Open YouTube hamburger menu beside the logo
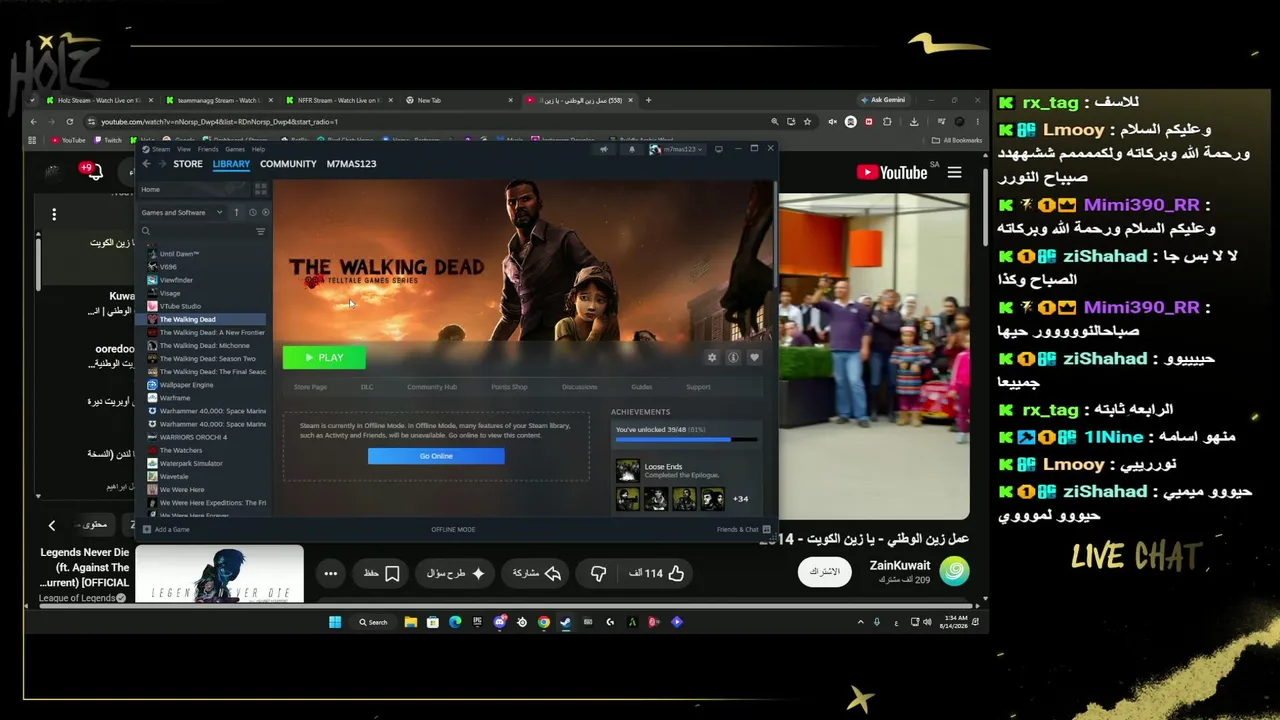 pos(955,172)
